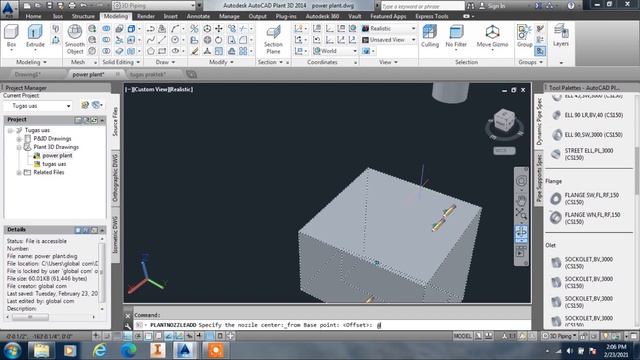640x360 pixels.
Task: Click the Group tool
Action: click(x=524, y=36)
